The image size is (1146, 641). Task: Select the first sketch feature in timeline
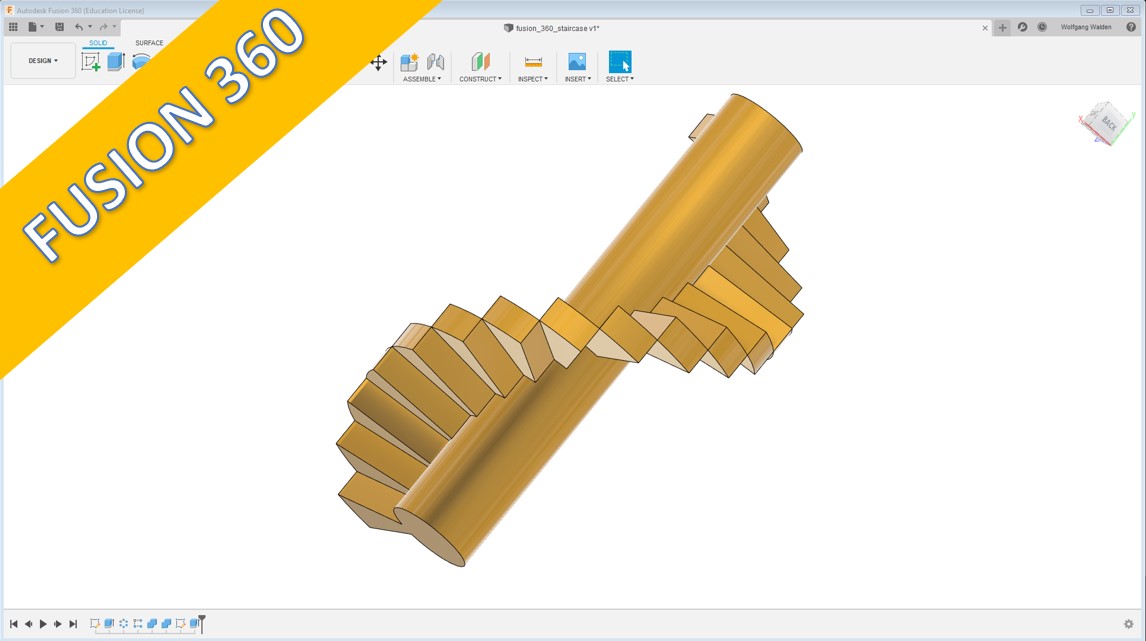[x=94, y=623]
